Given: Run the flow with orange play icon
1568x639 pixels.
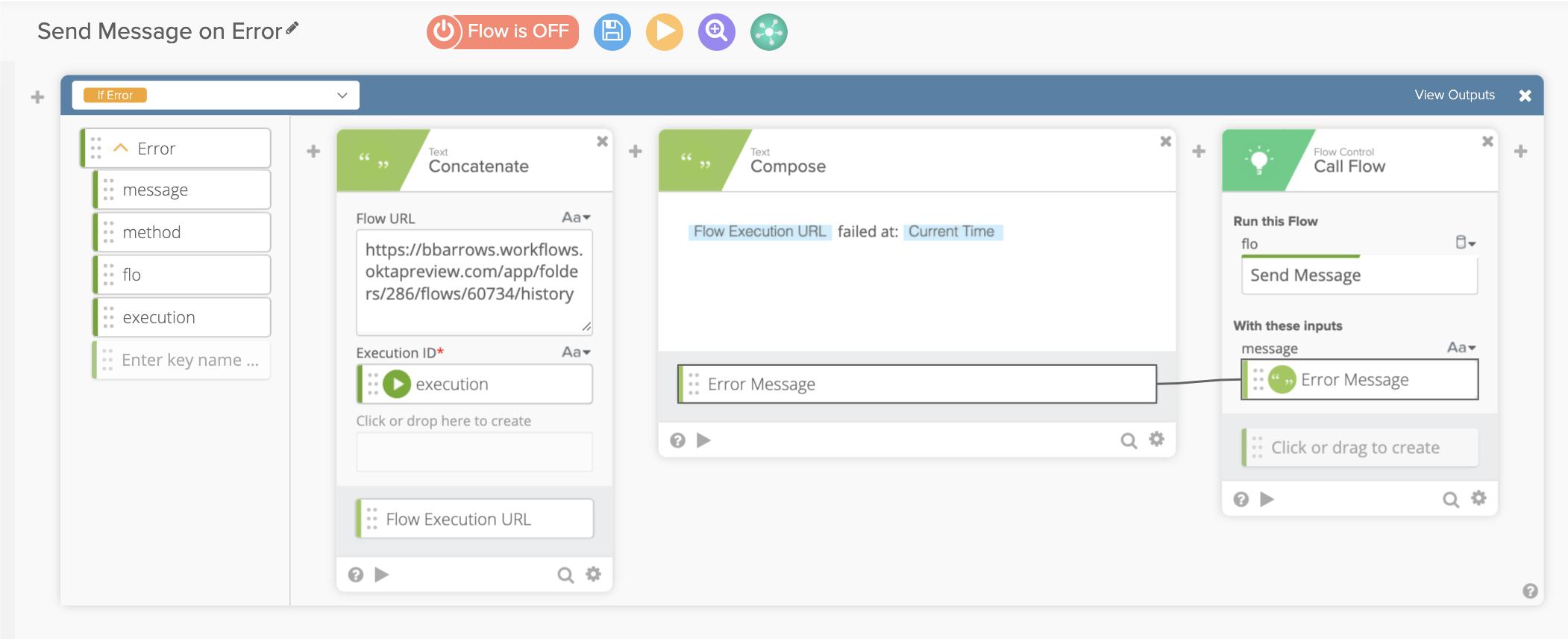Looking at the screenshot, I should [664, 32].
